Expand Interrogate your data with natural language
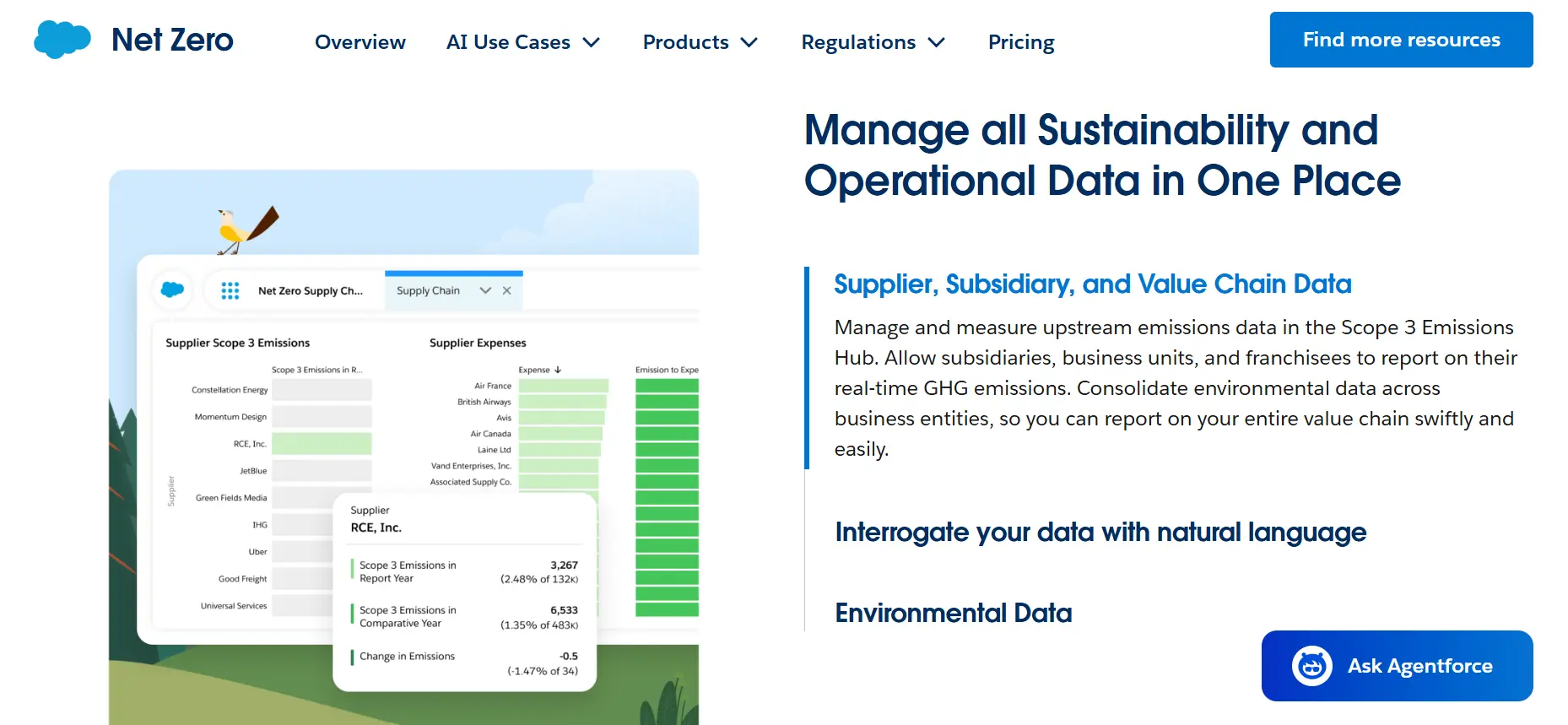The height and width of the screenshot is (725, 1568). pyautogui.click(x=1100, y=532)
